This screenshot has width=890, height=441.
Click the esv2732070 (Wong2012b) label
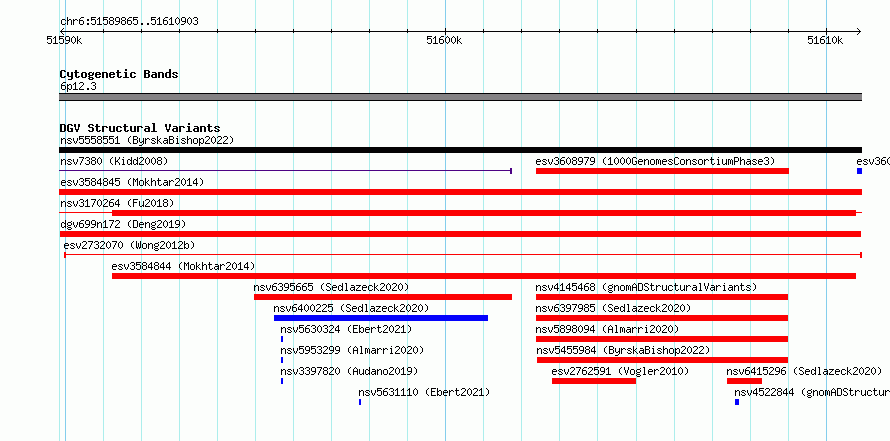(x=129, y=245)
